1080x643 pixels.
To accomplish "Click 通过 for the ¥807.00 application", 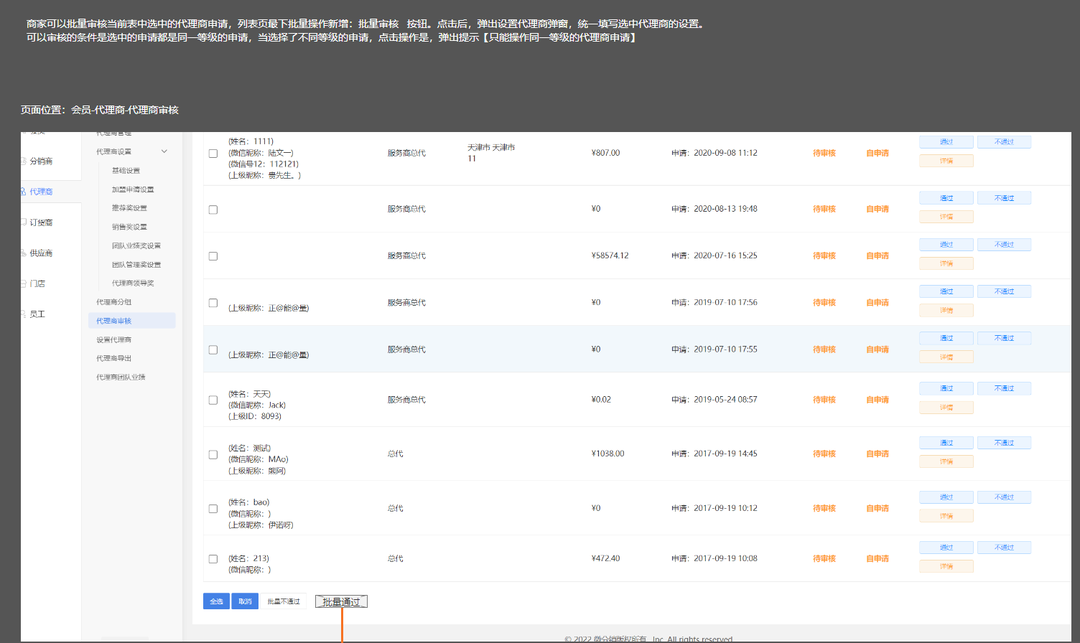I will [945, 143].
